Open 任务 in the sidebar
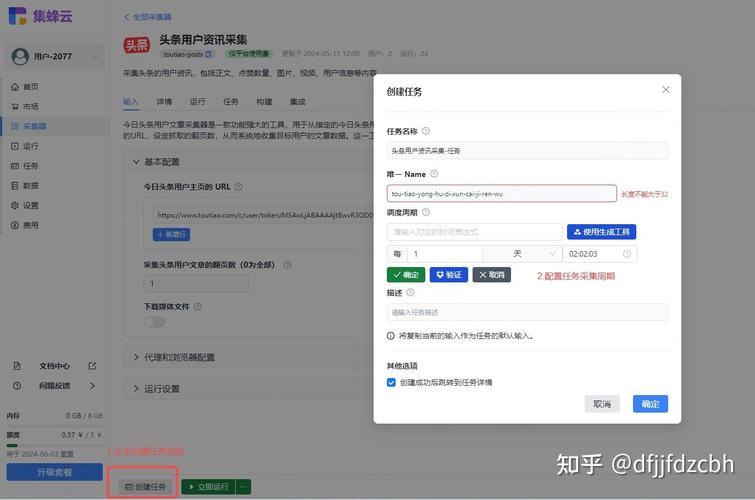 [x=31, y=166]
